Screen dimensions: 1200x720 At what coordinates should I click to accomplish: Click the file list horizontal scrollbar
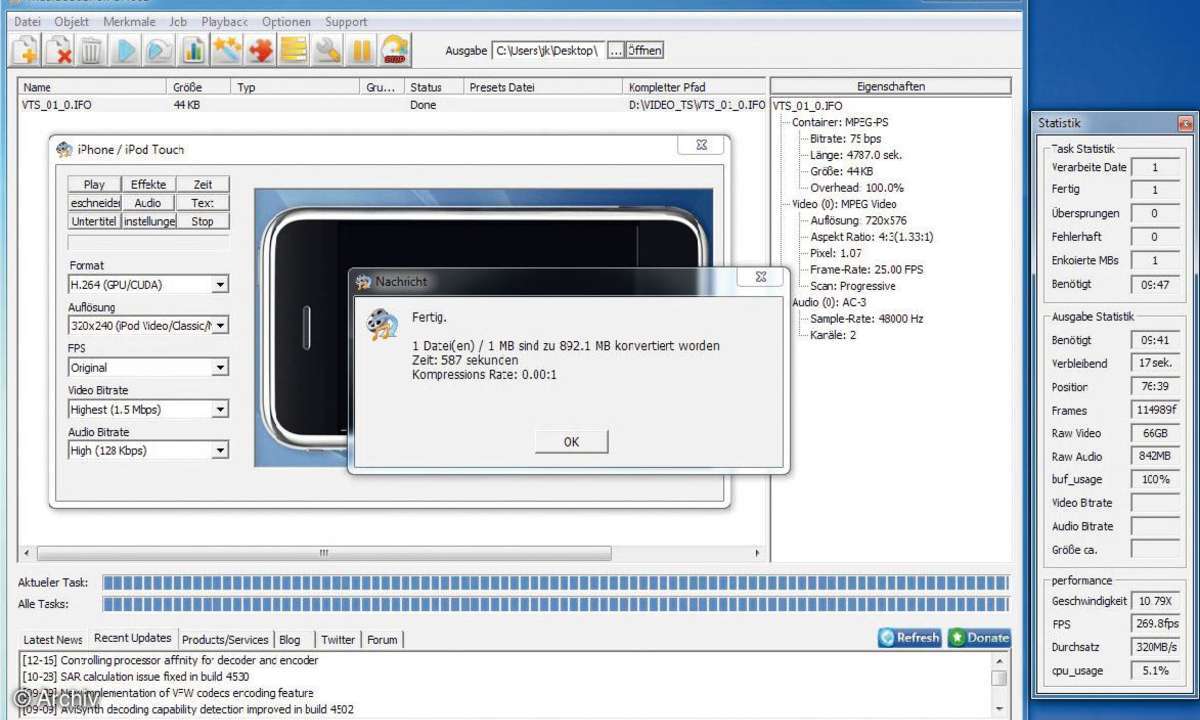pyautogui.click(x=323, y=553)
